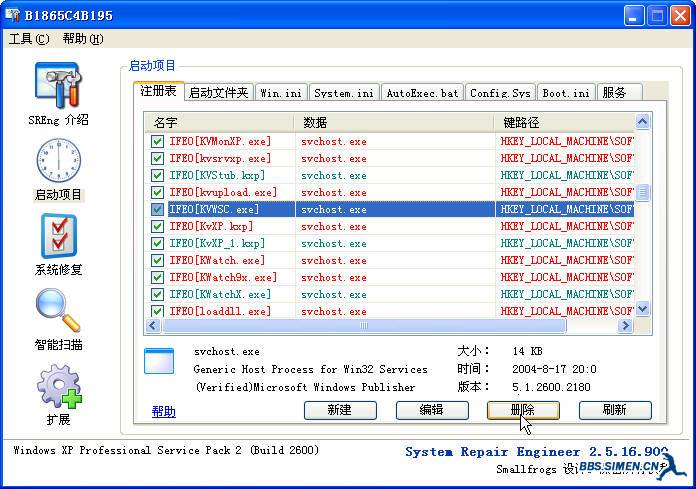Sort by the 键路径 column header
The image size is (696, 489).
565,122
